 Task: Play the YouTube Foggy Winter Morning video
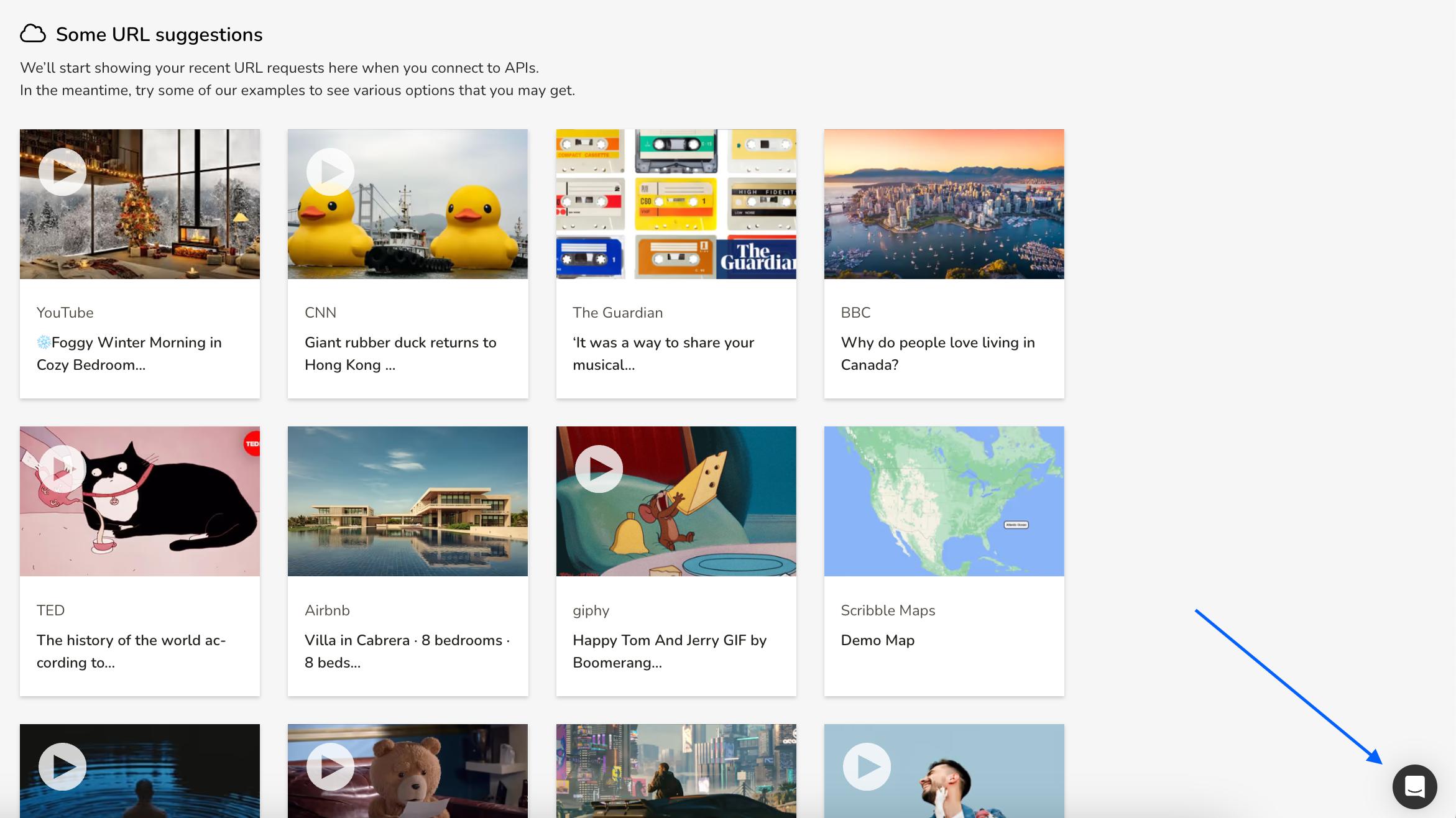[62, 172]
